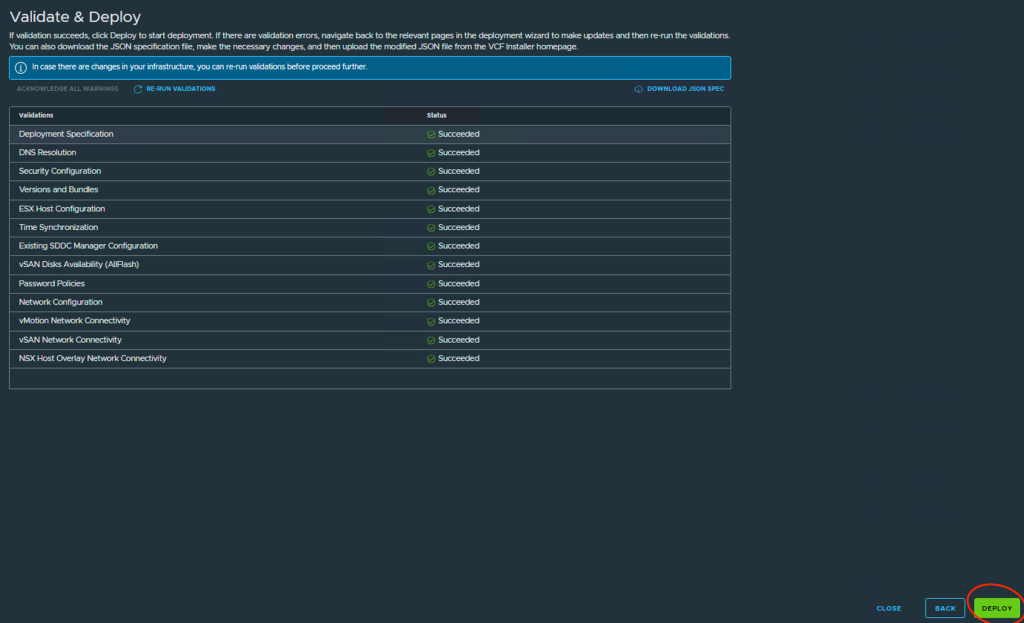Click the Re-run Validations link text
Viewport: 1024px width, 623px height.
pos(181,89)
